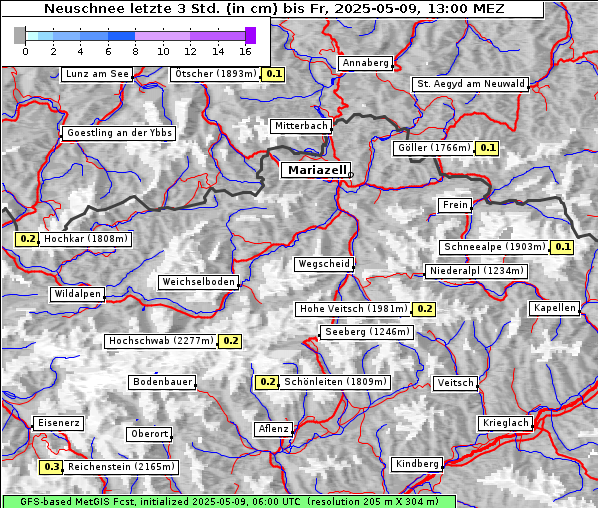Click the Frein label
598x508 pixels.
click(x=455, y=205)
